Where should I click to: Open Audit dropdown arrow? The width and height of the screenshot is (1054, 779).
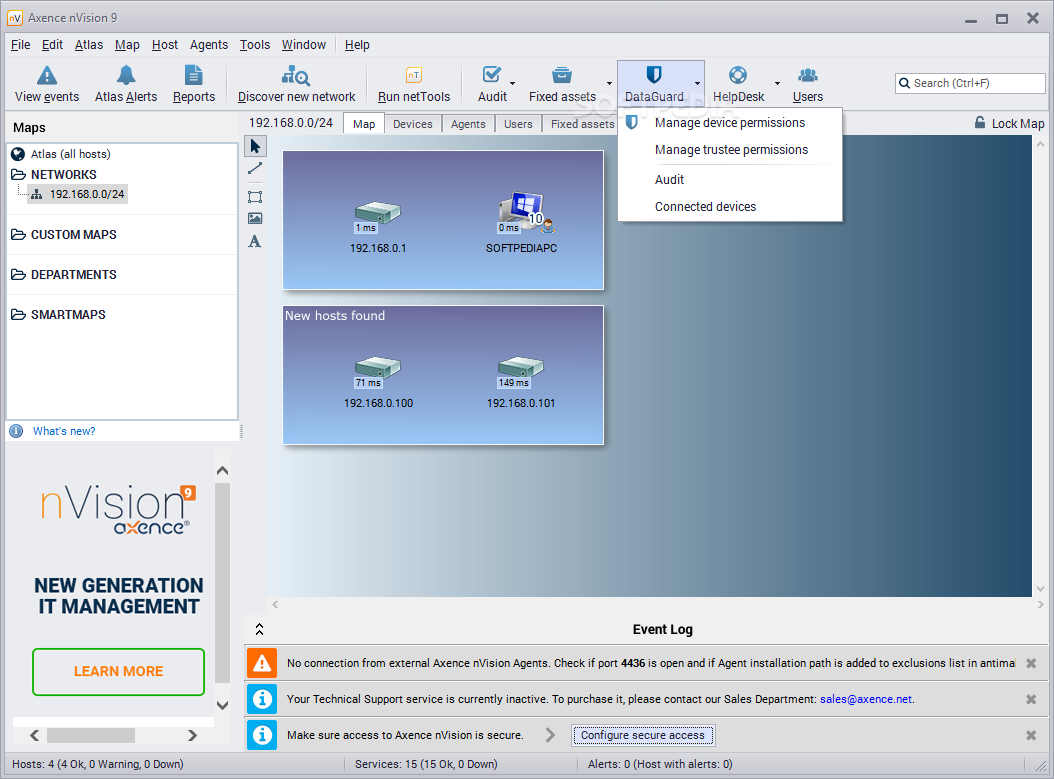coord(513,84)
